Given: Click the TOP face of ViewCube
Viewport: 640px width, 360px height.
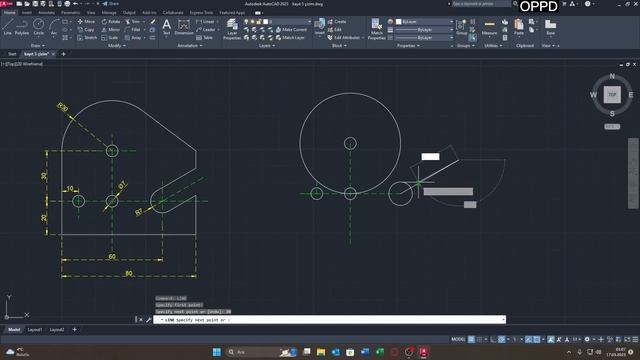Looking at the screenshot, I should pos(612,95).
